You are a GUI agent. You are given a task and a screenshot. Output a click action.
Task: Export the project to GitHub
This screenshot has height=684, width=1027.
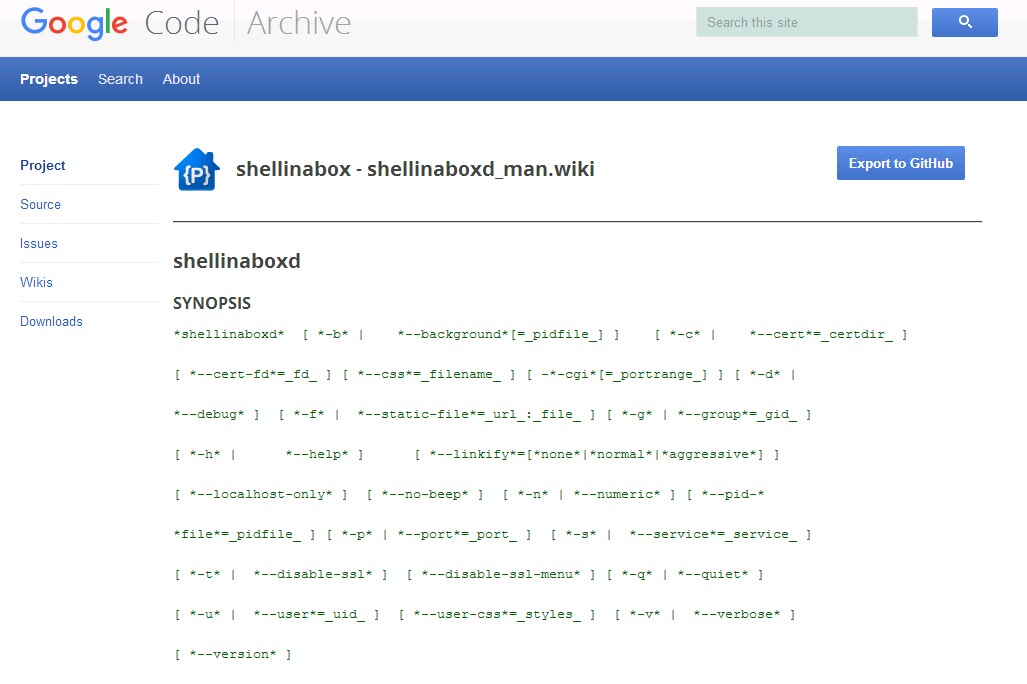point(901,163)
